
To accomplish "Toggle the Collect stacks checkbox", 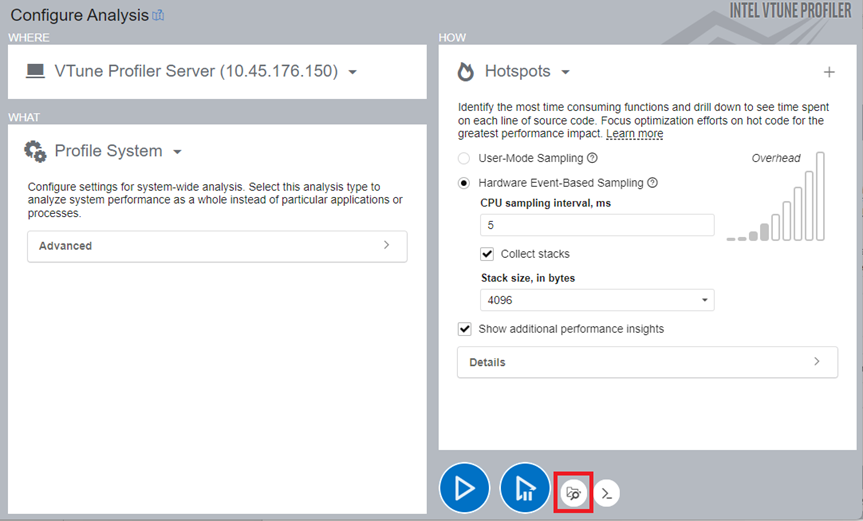I will 487,254.
